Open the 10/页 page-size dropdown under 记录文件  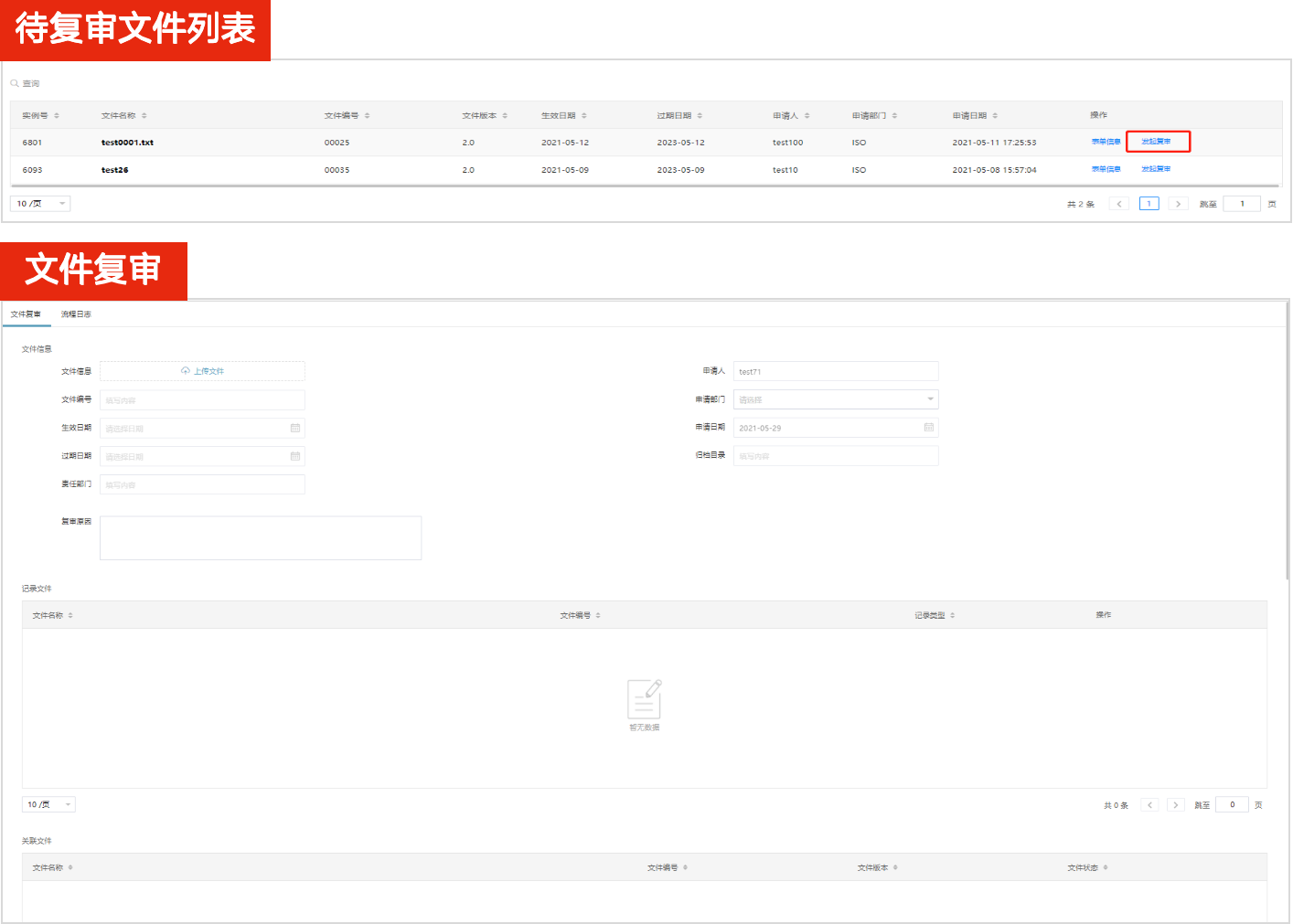pos(48,804)
